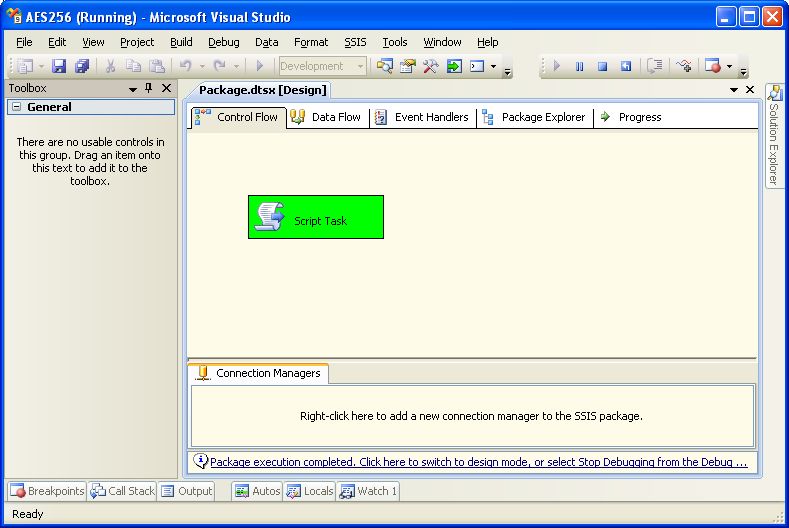Open the Command Window dropdown arrow

tap(493, 66)
